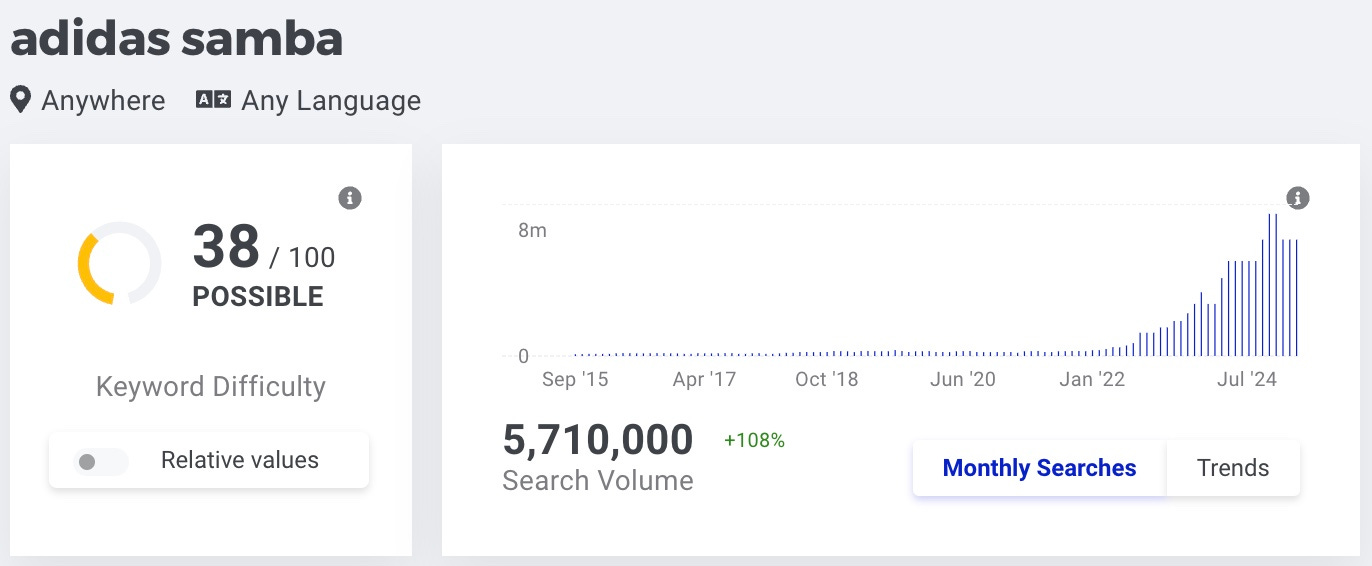1372x566 pixels.
Task: Click the 38 / 100 difficulty score
Action: [264, 247]
